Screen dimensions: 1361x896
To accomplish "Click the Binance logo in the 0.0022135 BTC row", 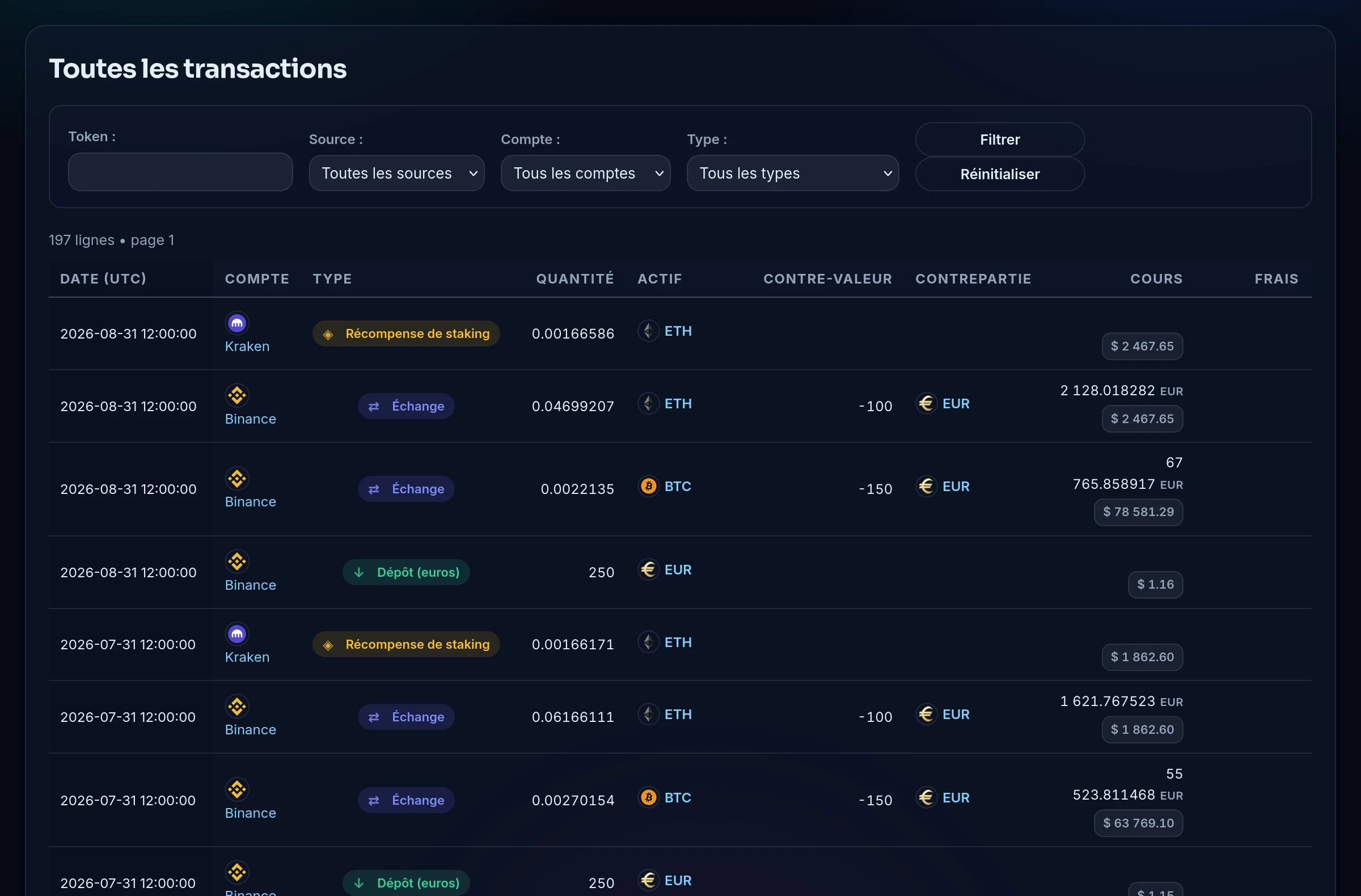I will [x=236, y=479].
